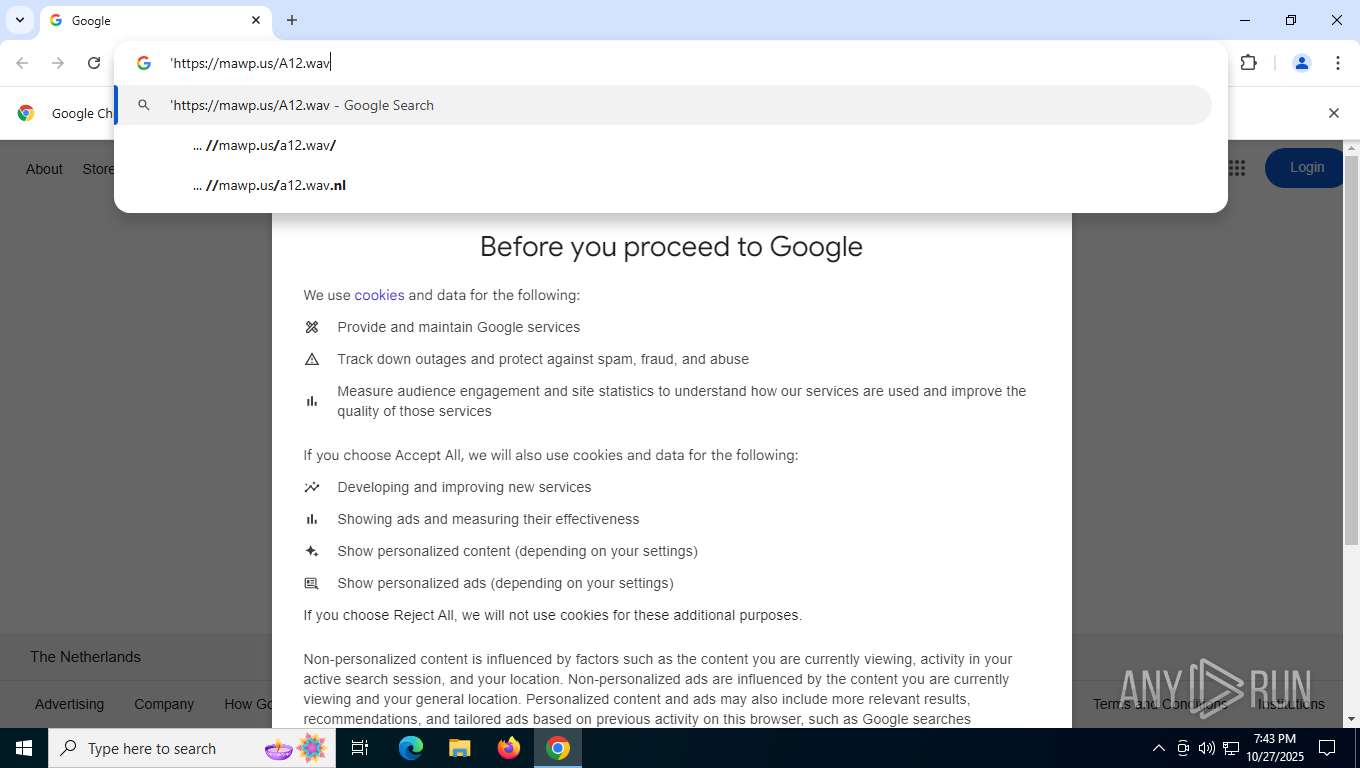The width and height of the screenshot is (1360, 768).
Task: Click the Before you proceed heading
Action: 671,247
